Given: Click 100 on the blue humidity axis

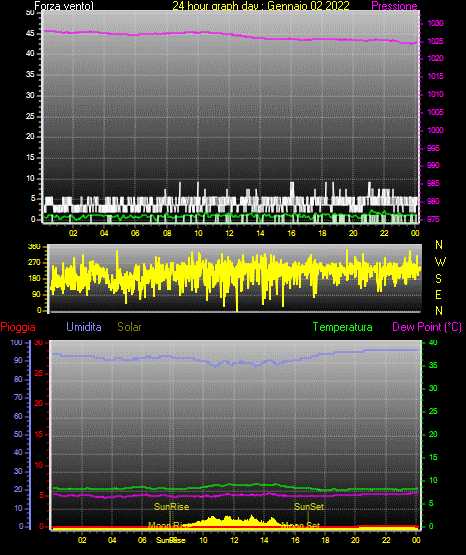Looking at the screenshot, I should click(x=17, y=343).
